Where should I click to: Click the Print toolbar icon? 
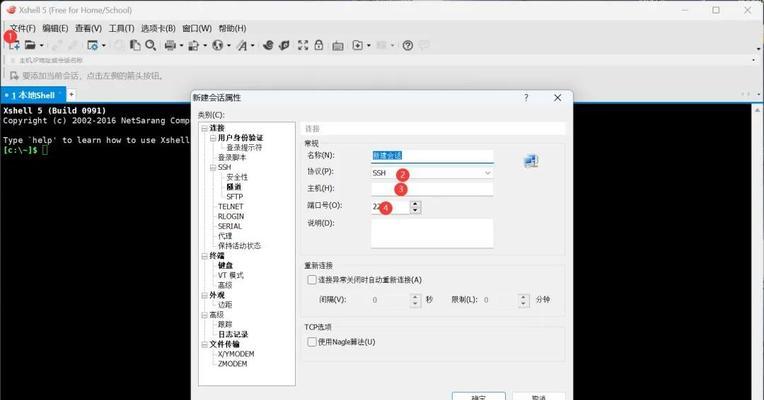[x=170, y=45]
